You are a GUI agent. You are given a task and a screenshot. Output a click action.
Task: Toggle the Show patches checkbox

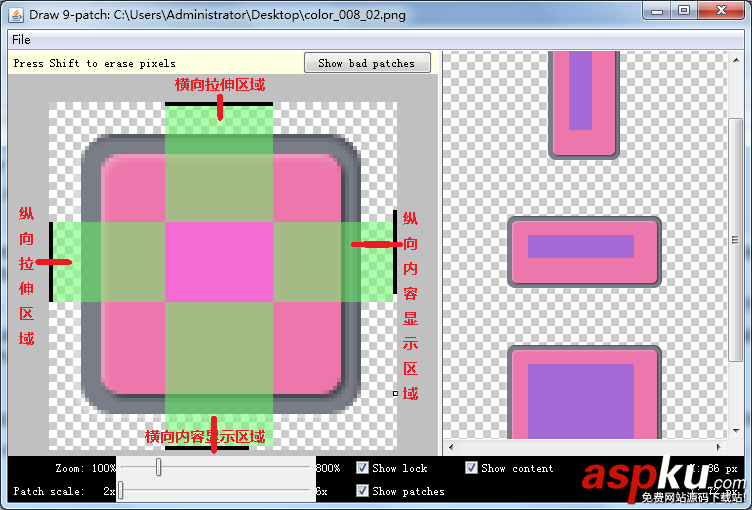(363, 490)
